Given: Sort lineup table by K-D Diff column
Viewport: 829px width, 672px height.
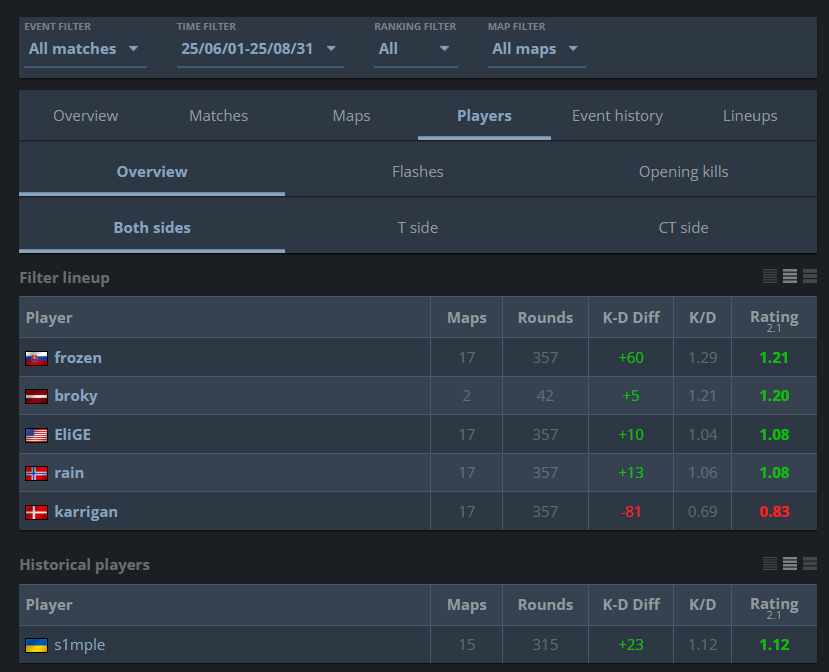Looking at the screenshot, I should click(631, 318).
